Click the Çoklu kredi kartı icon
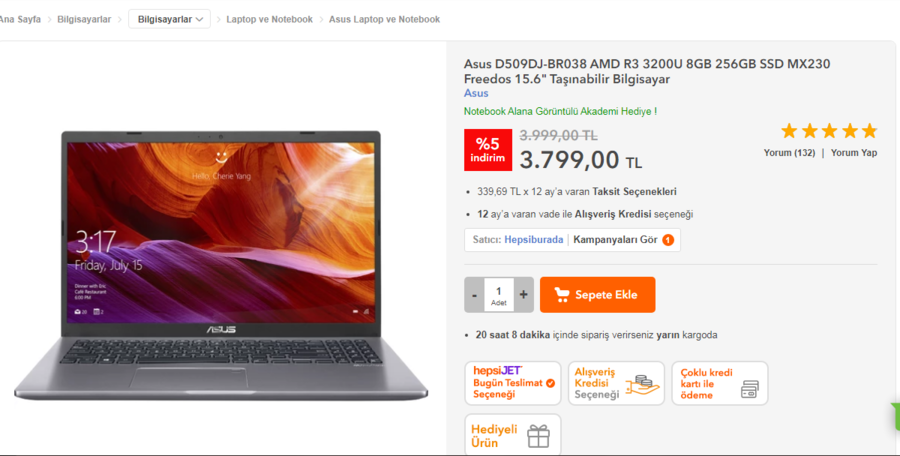The width and height of the screenshot is (900, 456). 750,389
